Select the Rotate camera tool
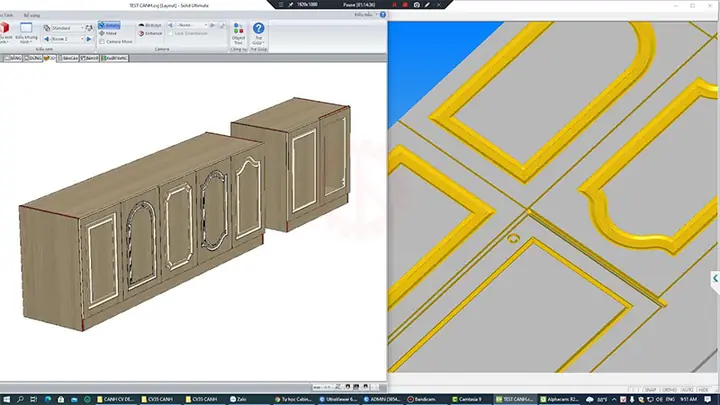720x405 pixels. point(109,25)
